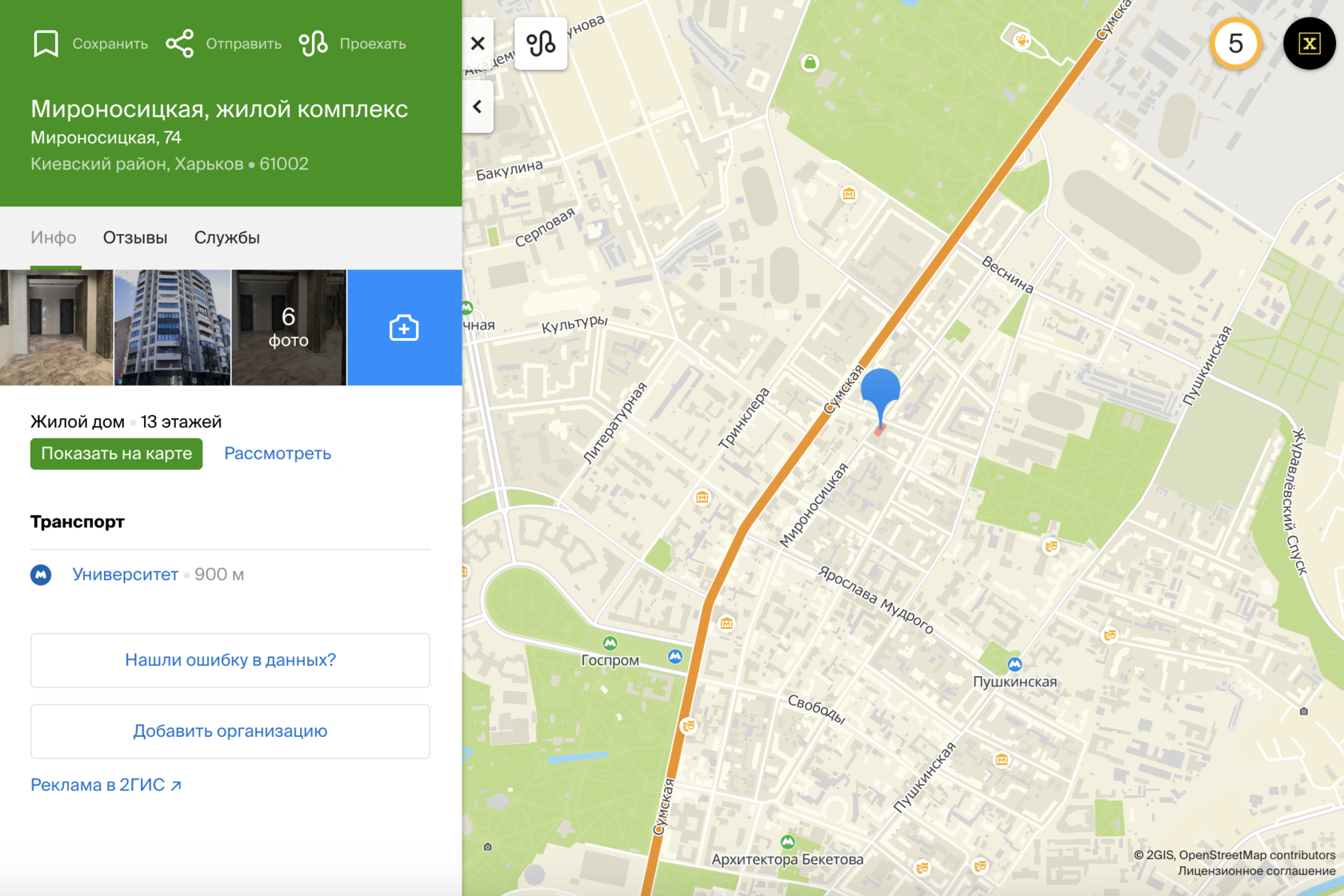This screenshot has height=896, width=1344.
Task: Open the Службы tab
Action: [x=226, y=238]
